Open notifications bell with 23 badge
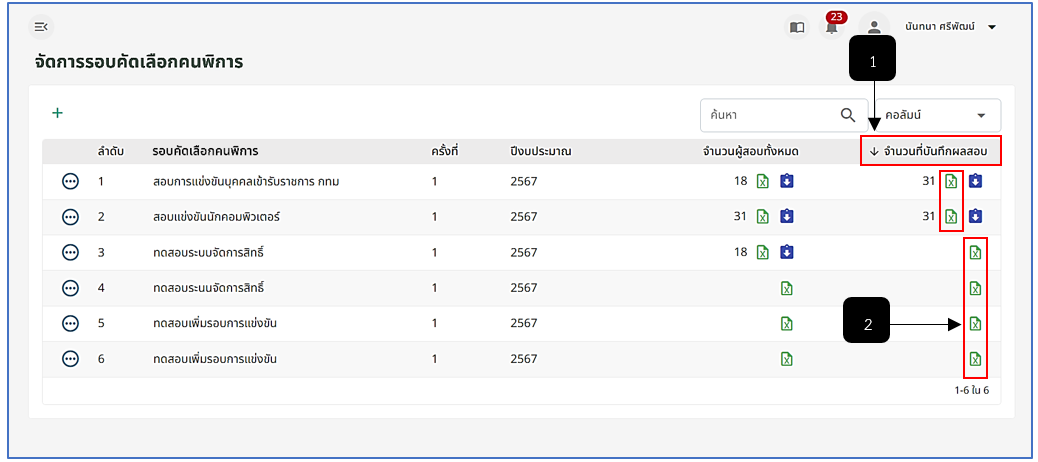This screenshot has height=462, width=1038. coord(832,26)
